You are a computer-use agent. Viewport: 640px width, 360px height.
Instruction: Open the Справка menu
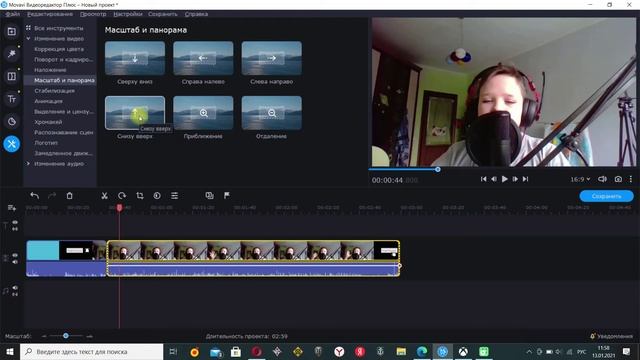[196, 14]
